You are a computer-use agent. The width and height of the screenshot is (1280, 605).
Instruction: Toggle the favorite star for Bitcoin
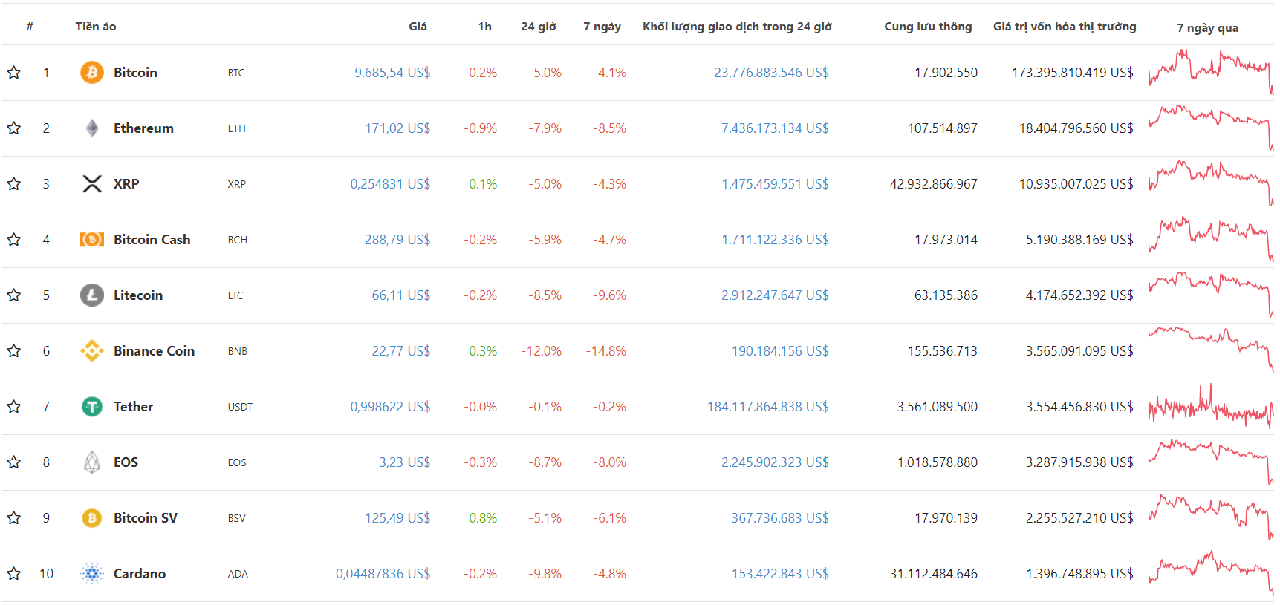coord(14,73)
